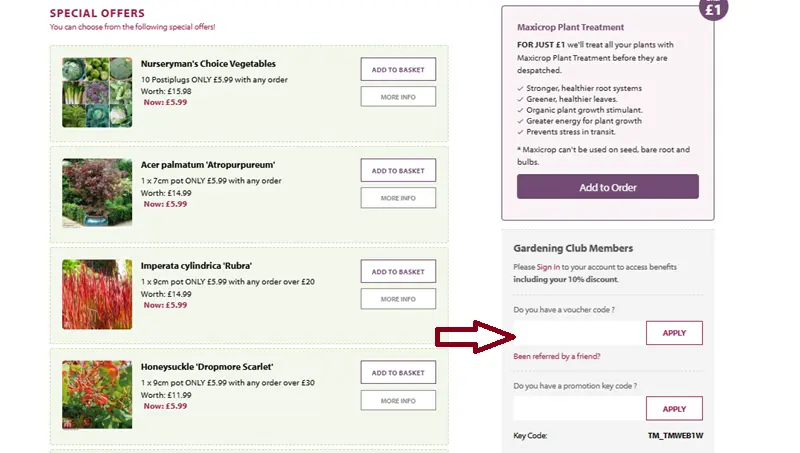View more info on Nurseryman's Choice Vegetables

[x=398, y=97]
